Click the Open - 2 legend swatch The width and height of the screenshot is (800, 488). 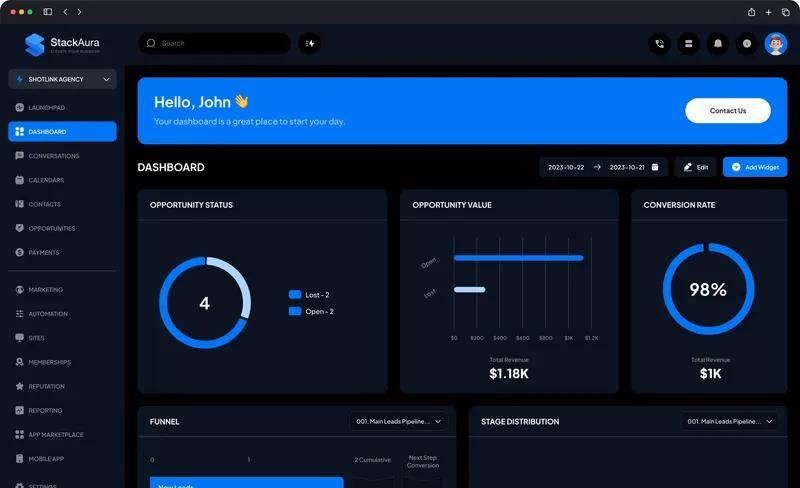[295, 311]
